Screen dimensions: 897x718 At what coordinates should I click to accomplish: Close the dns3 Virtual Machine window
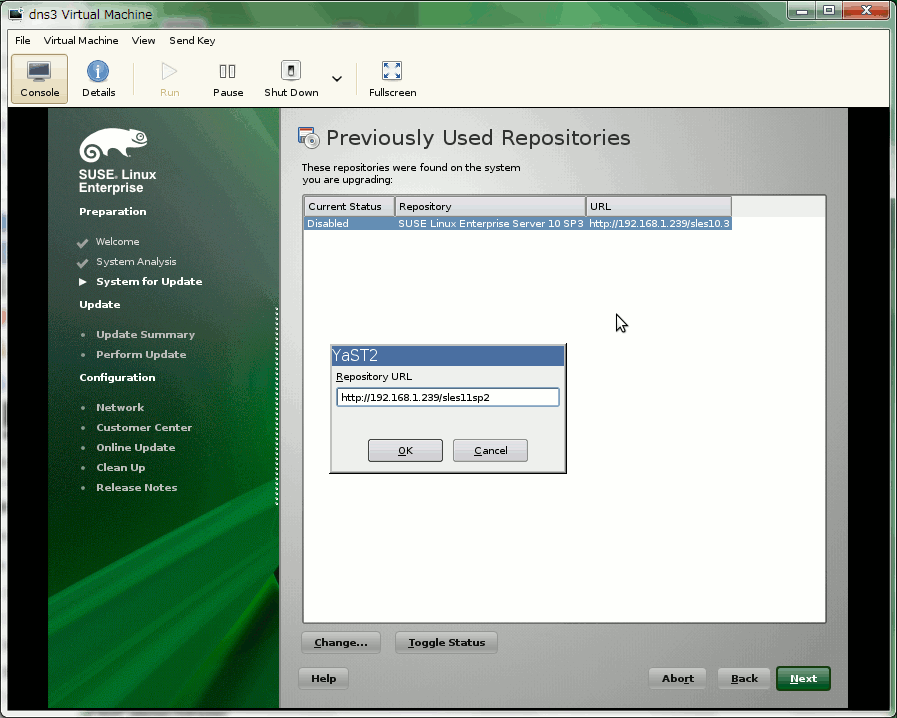point(866,11)
